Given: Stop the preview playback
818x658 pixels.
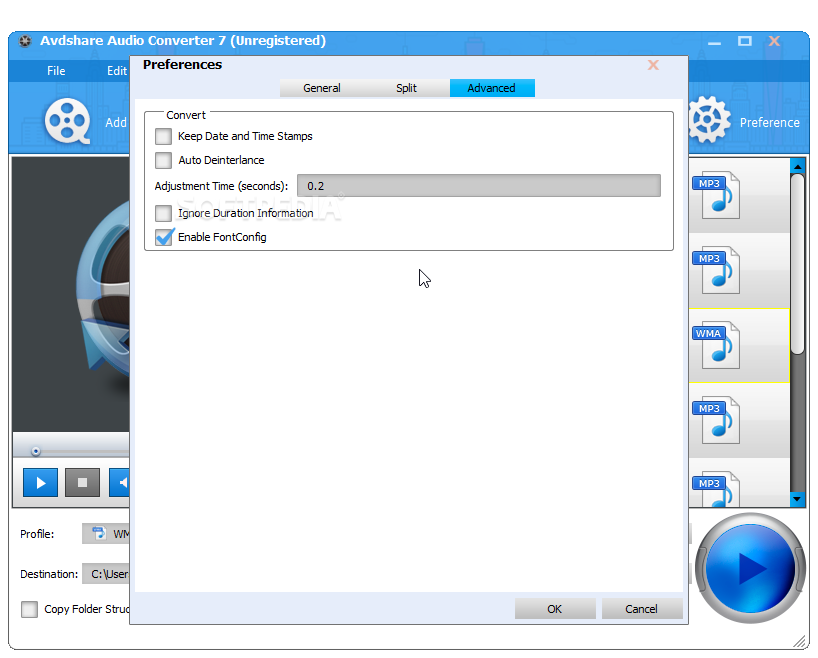Looking at the screenshot, I should [82, 483].
